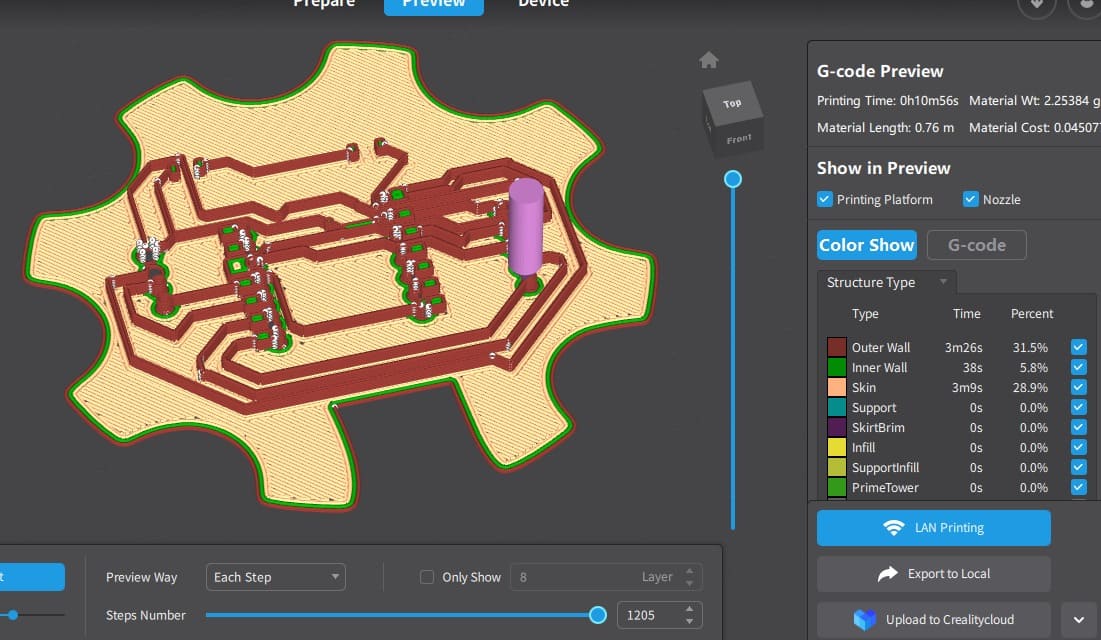
Task: Click Export to Local button
Action: pos(933,574)
